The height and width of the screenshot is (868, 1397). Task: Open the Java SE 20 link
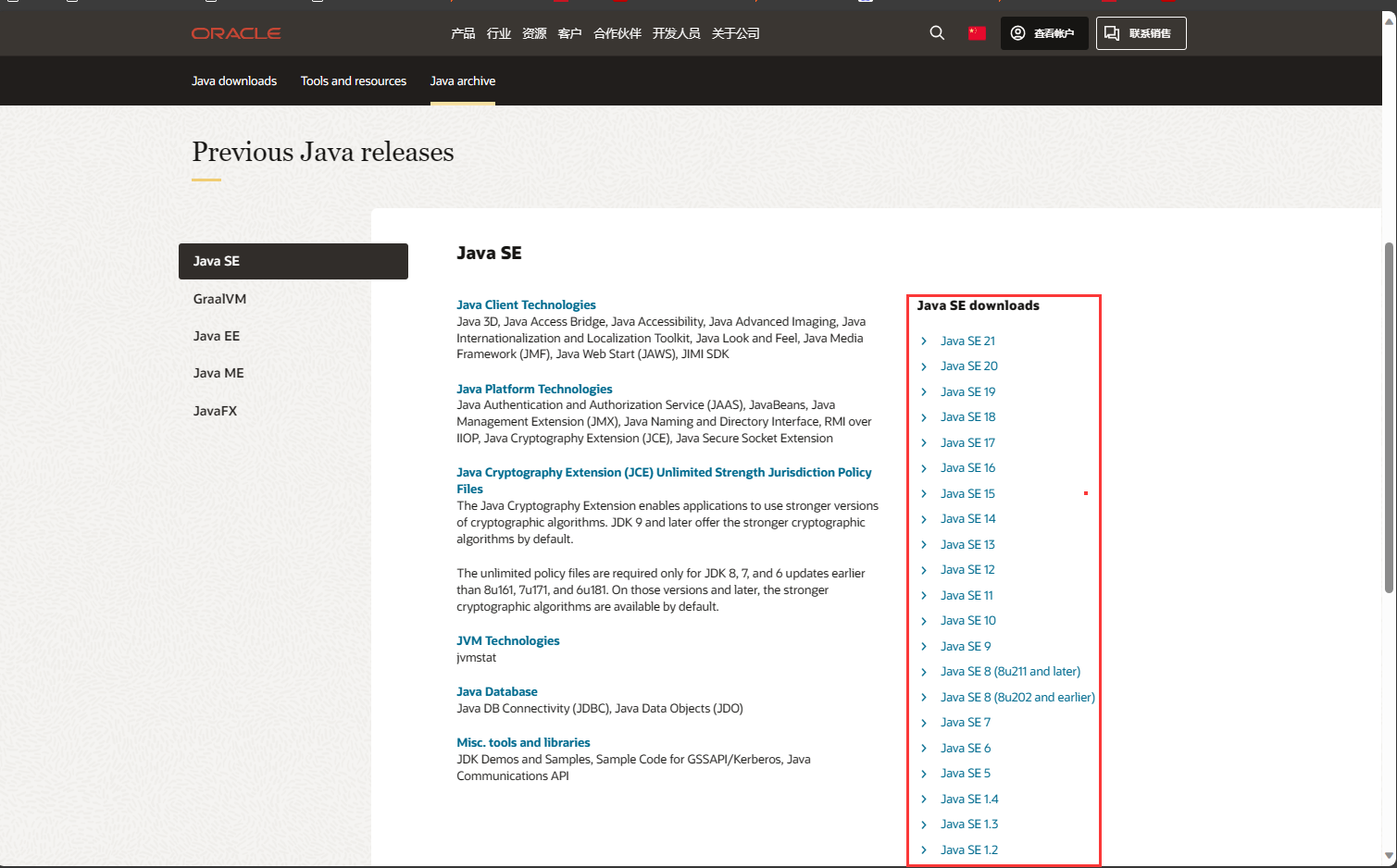coord(969,366)
